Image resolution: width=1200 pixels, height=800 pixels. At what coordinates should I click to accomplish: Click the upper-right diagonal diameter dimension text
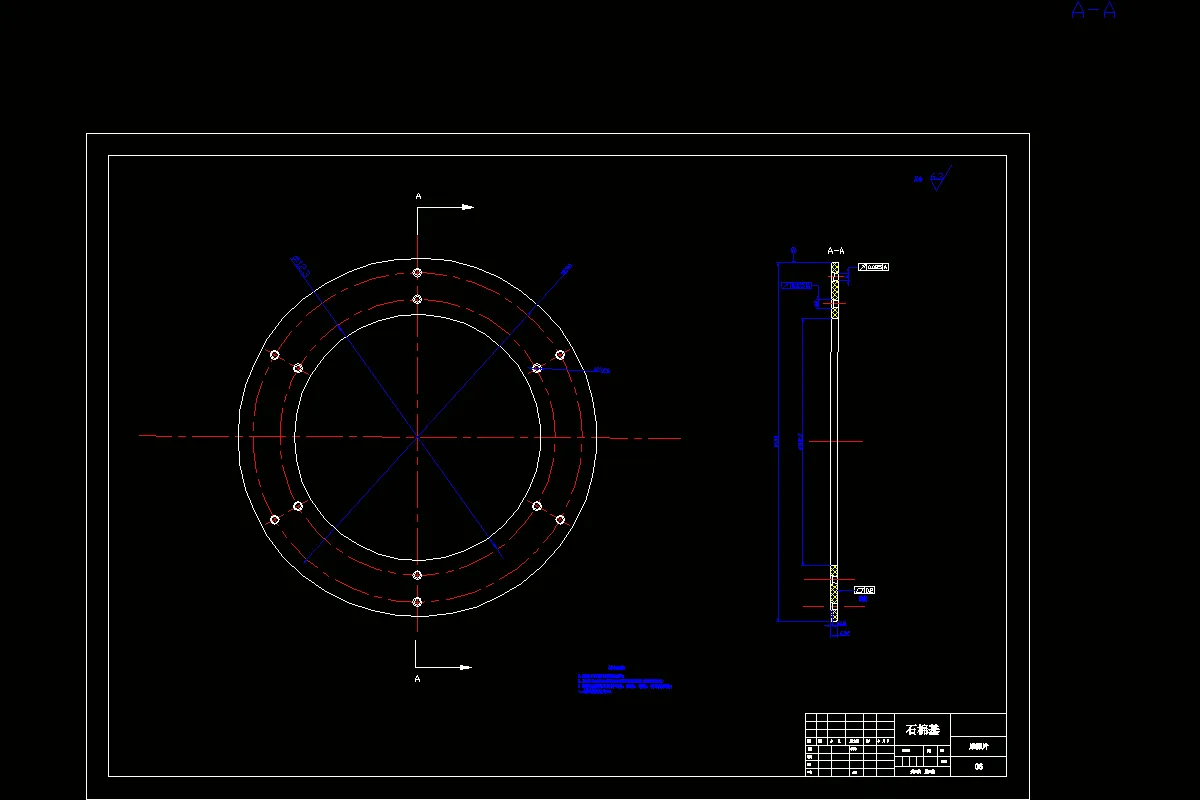point(565,269)
